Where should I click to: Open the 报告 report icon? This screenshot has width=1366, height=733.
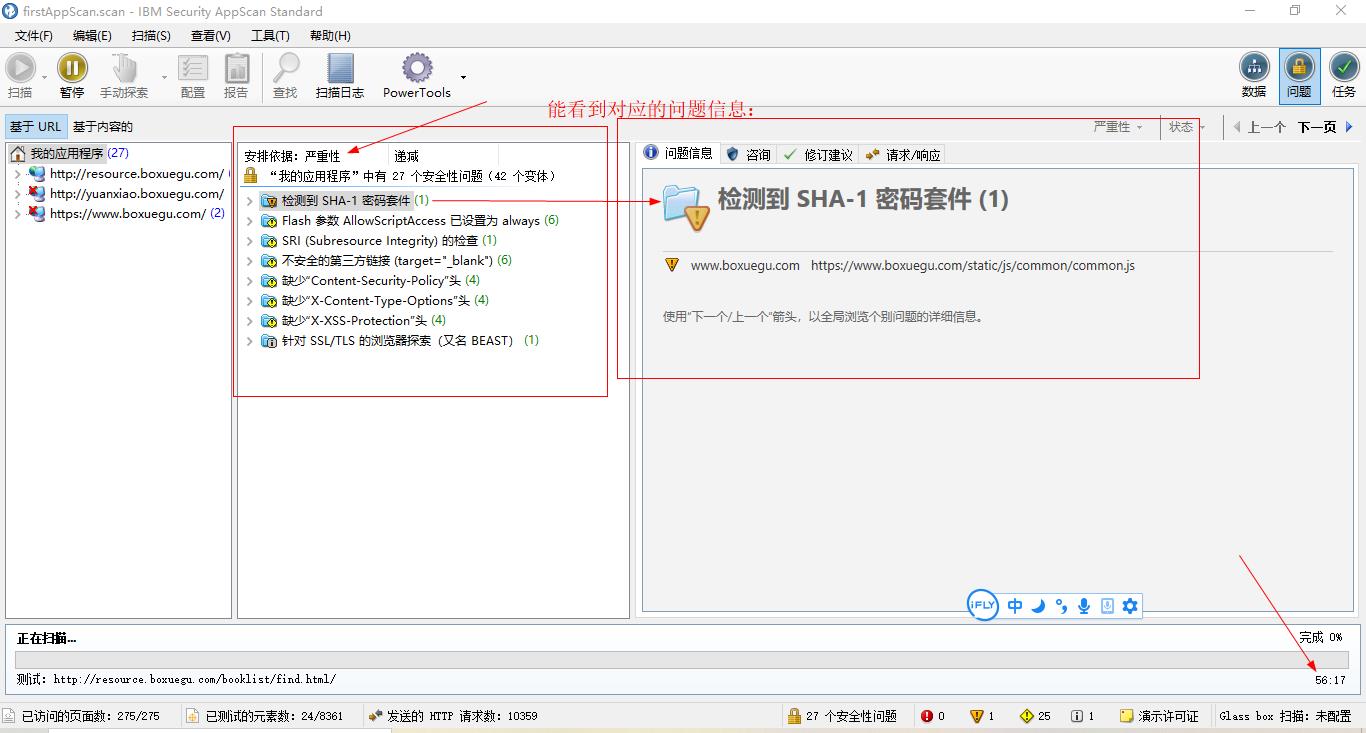tap(236, 68)
